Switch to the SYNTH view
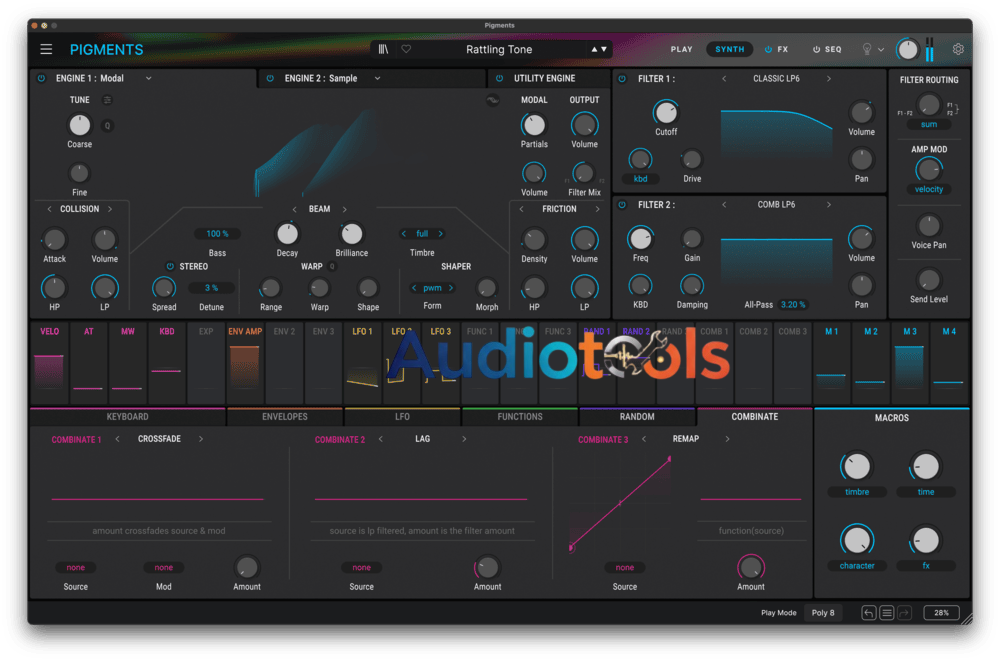This screenshot has width=1000, height=661. [x=729, y=49]
